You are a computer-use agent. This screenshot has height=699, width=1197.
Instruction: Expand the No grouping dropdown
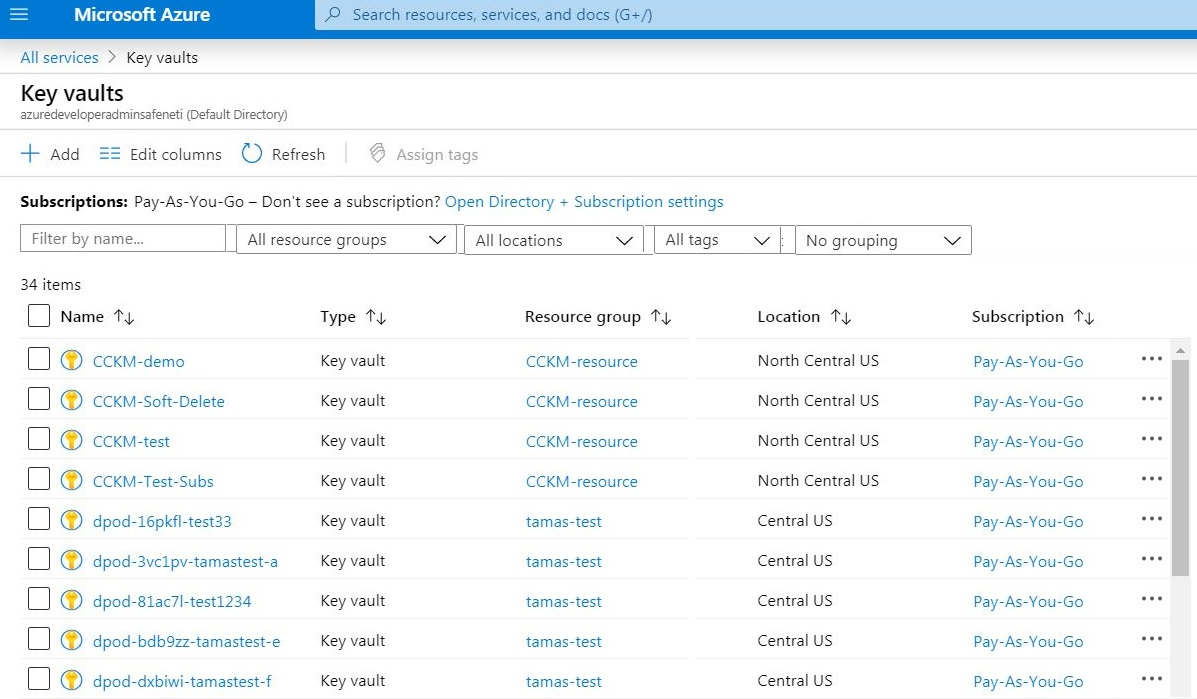point(882,240)
